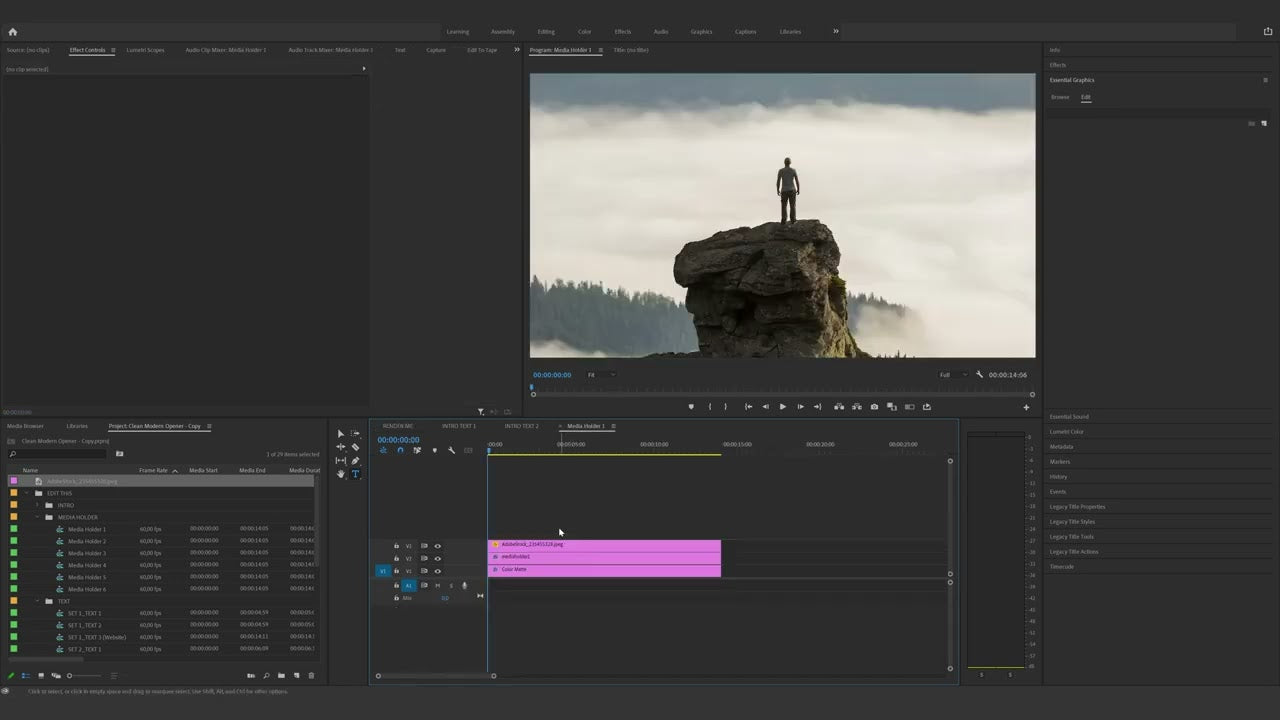This screenshot has width=1280, height=720.
Task: Choose the Razor tool
Action: pos(355,447)
